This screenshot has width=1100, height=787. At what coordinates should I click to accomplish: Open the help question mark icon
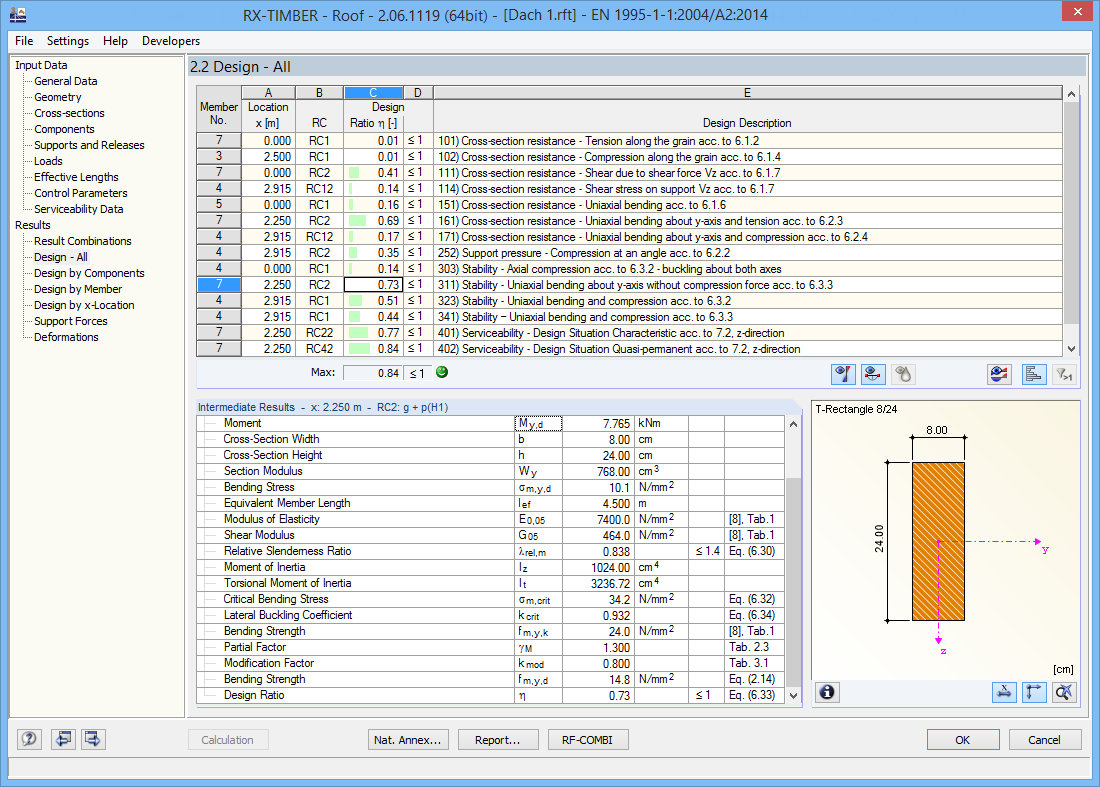(29, 739)
